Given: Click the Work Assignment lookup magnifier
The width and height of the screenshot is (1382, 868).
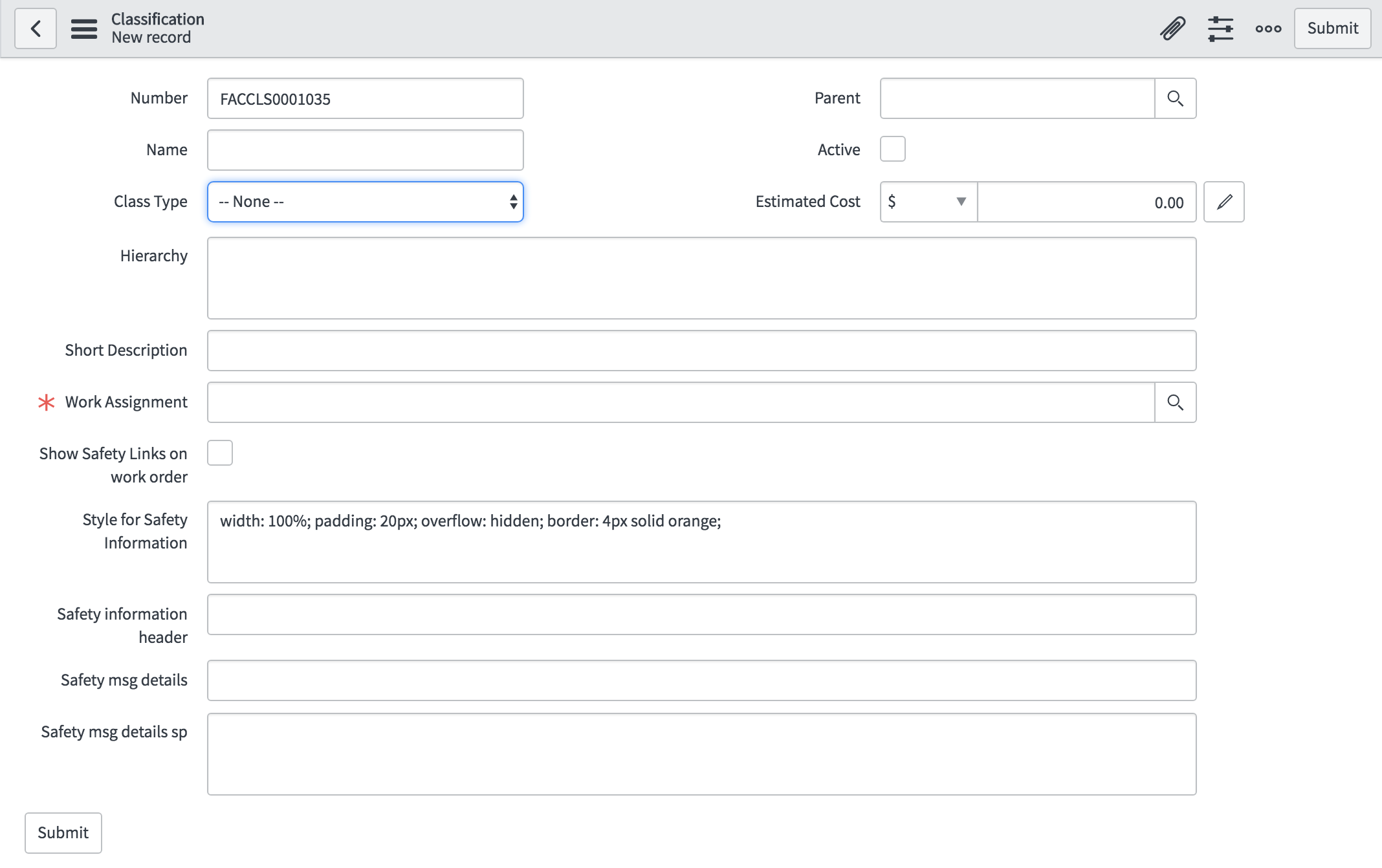Looking at the screenshot, I should [1175, 402].
